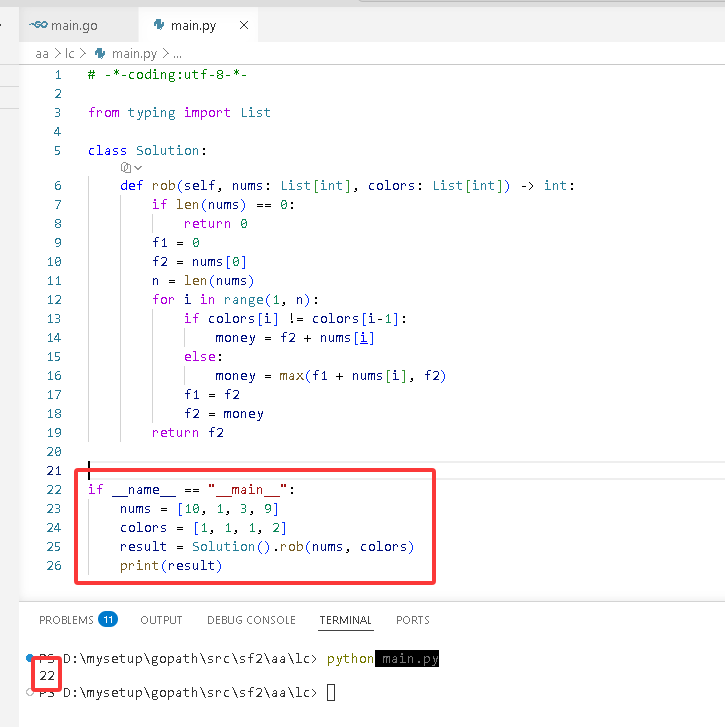Click 'f1 = f2' on line 17
Viewport: 725px width, 727px height.
click(212, 395)
